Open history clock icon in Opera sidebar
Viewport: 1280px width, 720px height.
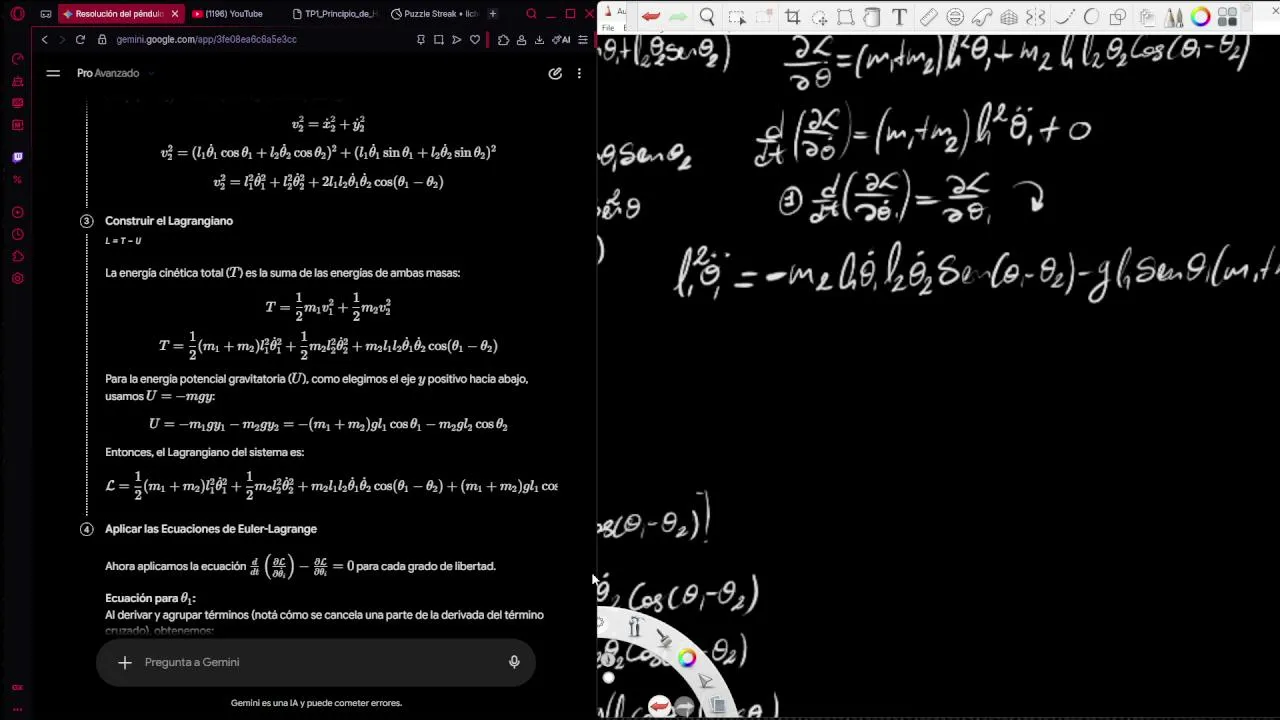pos(17,234)
